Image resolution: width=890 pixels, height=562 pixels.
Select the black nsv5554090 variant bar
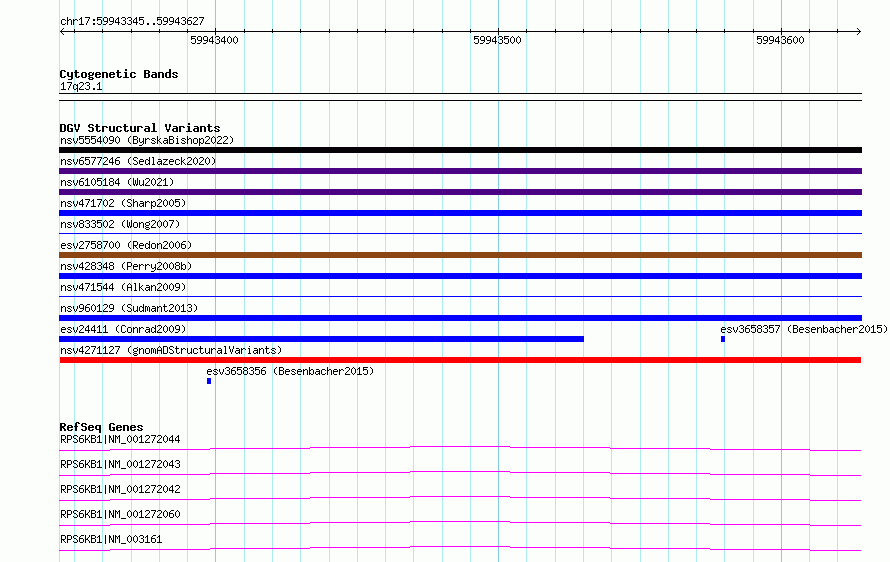tap(460, 150)
